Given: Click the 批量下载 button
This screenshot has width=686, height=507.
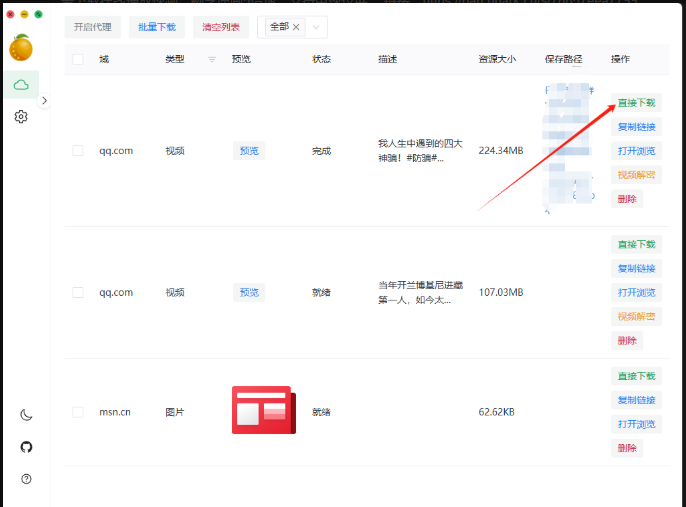Looking at the screenshot, I should click(157, 27).
